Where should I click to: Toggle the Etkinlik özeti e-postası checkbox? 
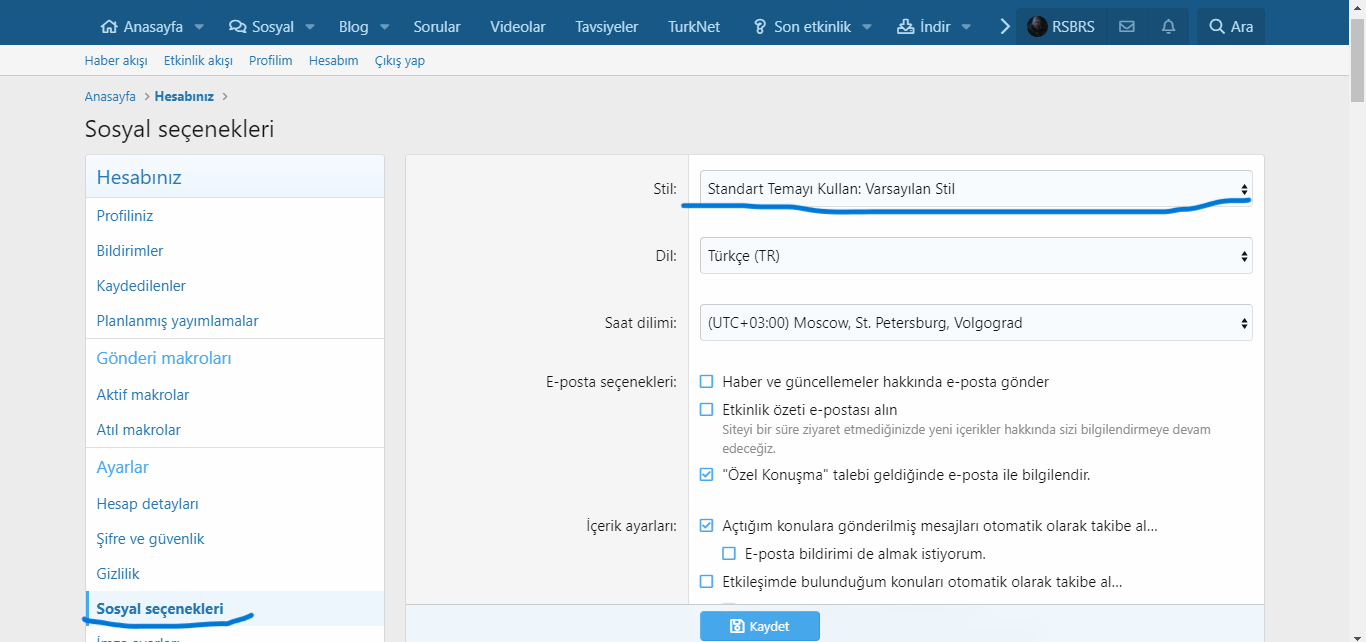coord(707,410)
